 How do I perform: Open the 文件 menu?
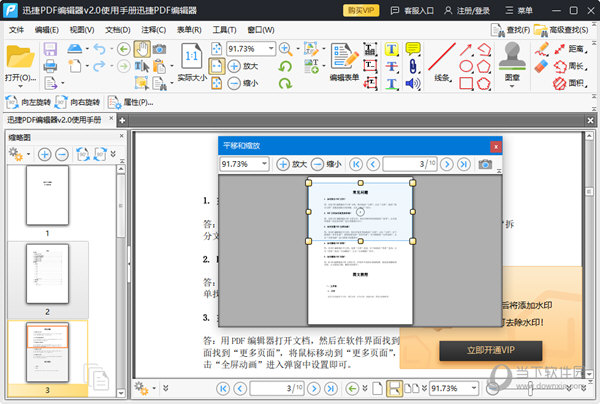coord(16,29)
